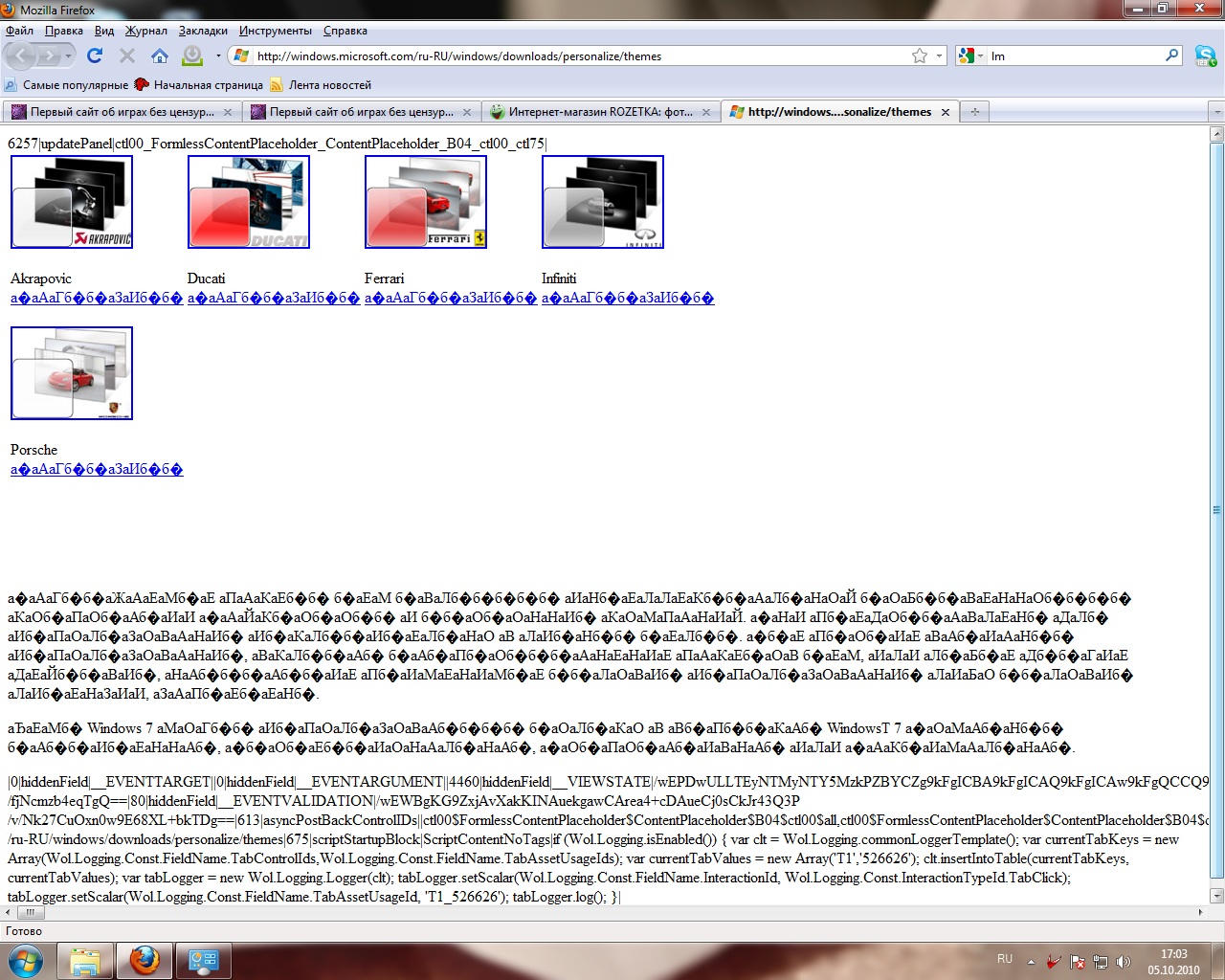Screen dimensions: 1225x980
Task: Open the address bar history dropdown
Action: click(939, 56)
